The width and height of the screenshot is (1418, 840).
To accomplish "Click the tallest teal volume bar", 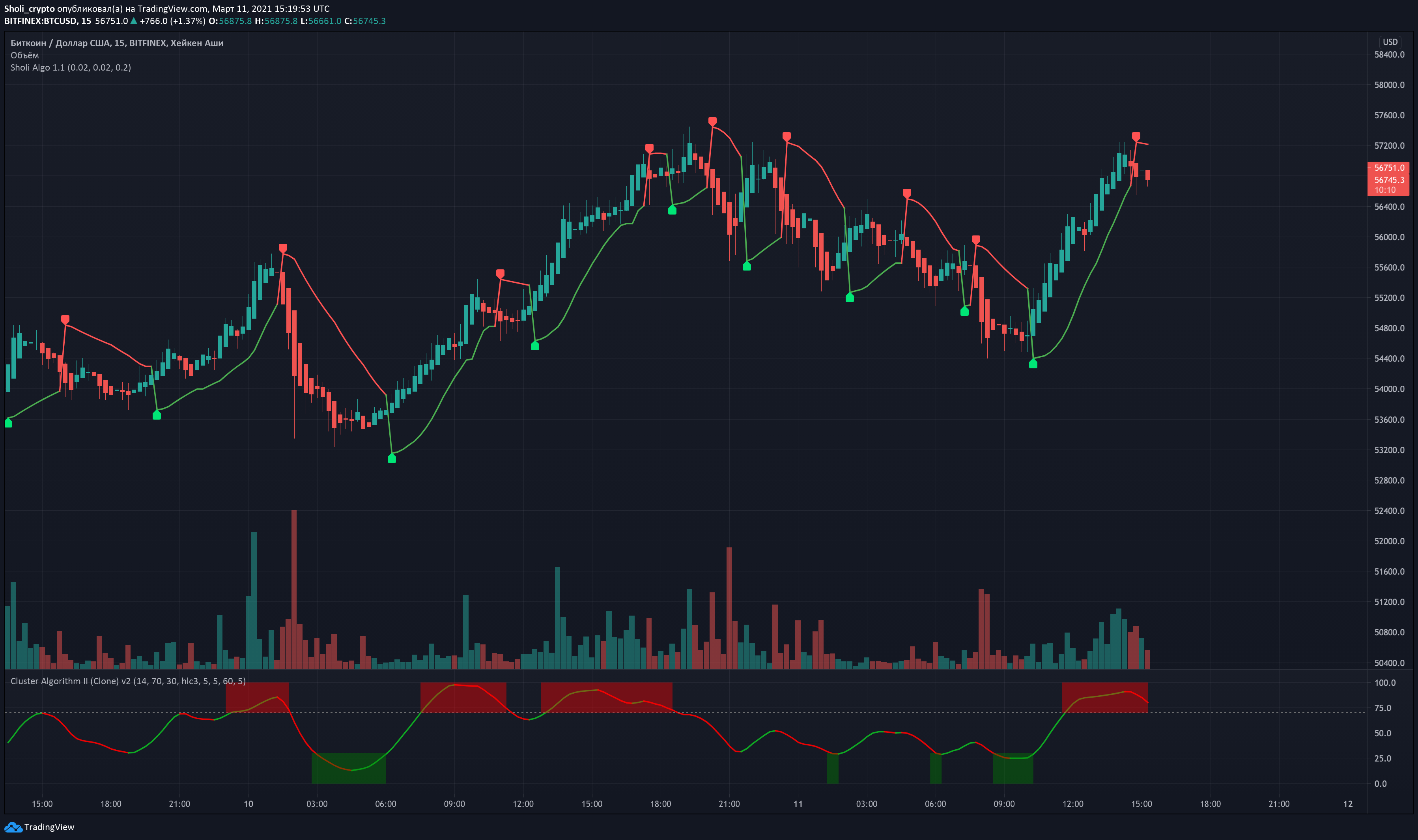I will pos(254,601).
